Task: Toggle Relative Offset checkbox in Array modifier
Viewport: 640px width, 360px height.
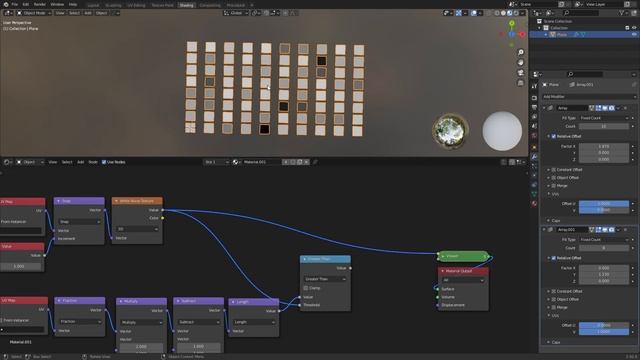Action: (x=554, y=136)
